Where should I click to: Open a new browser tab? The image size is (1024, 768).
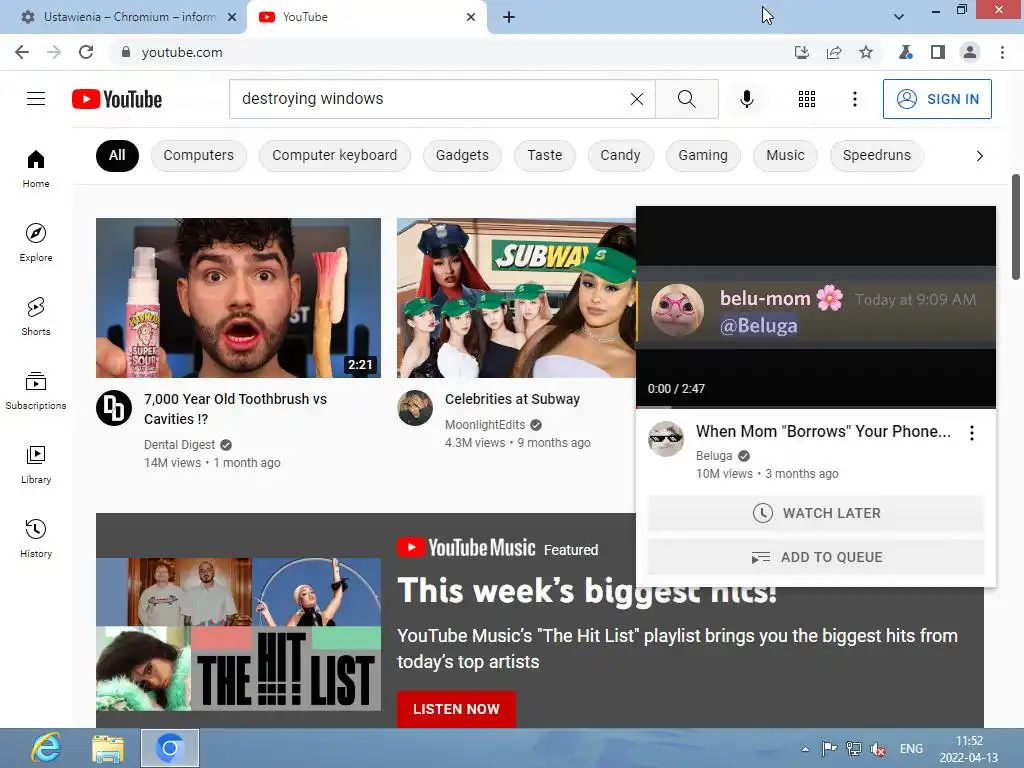pyautogui.click(x=509, y=17)
